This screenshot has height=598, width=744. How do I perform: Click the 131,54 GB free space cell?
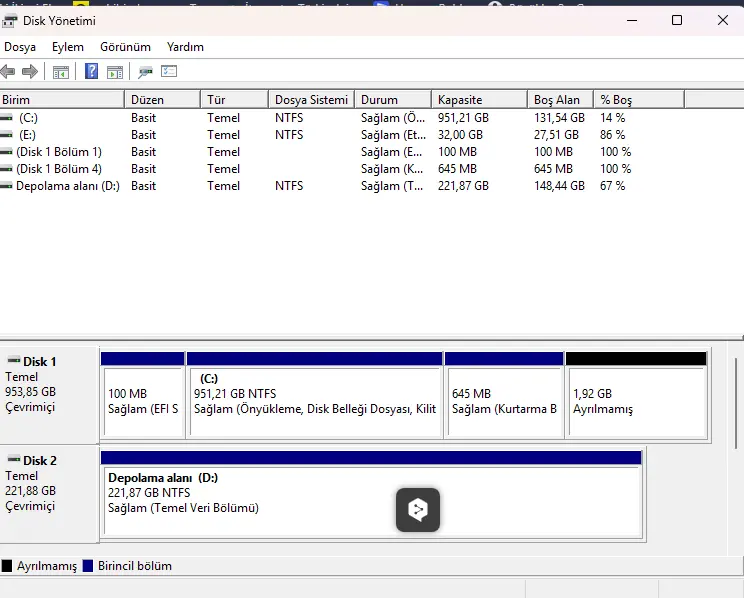click(559, 118)
